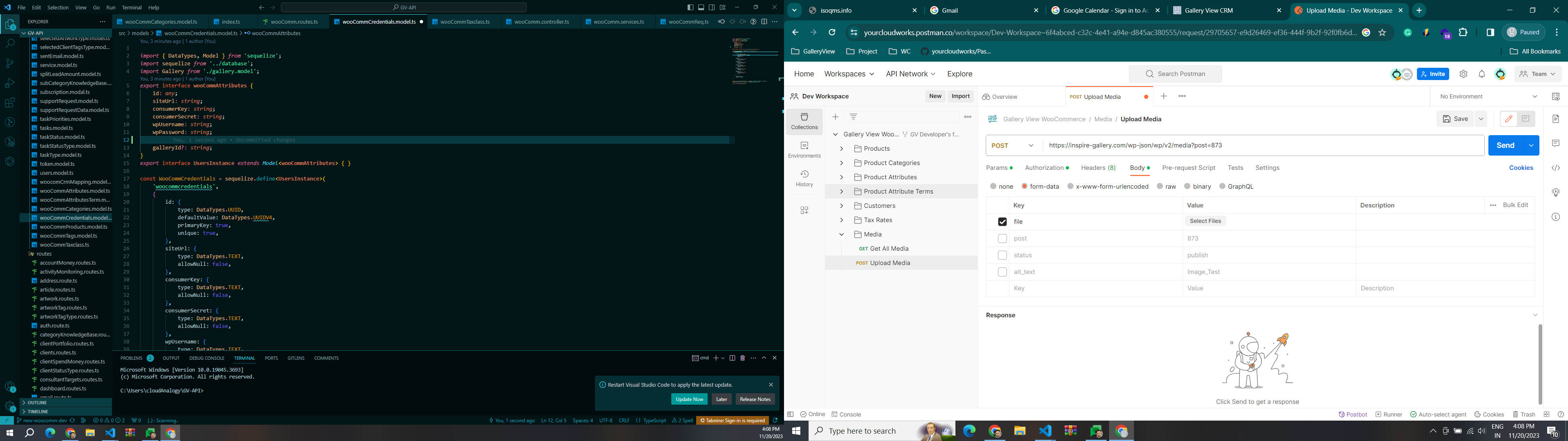The width and height of the screenshot is (1568, 441).
Task: Click the collections filter icon
Action: [x=853, y=117]
